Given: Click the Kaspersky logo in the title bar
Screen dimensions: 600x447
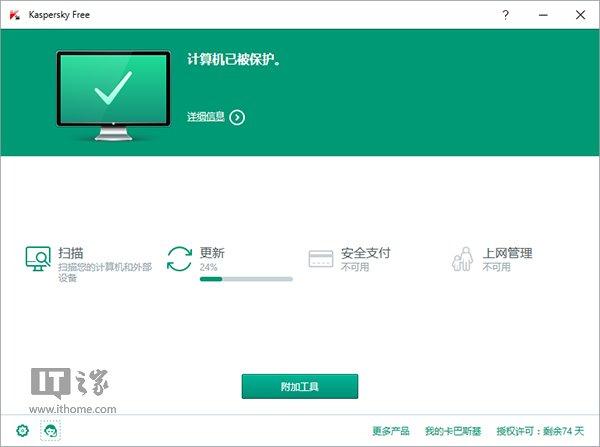Looking at the screenshot, I should pos(15,15).
